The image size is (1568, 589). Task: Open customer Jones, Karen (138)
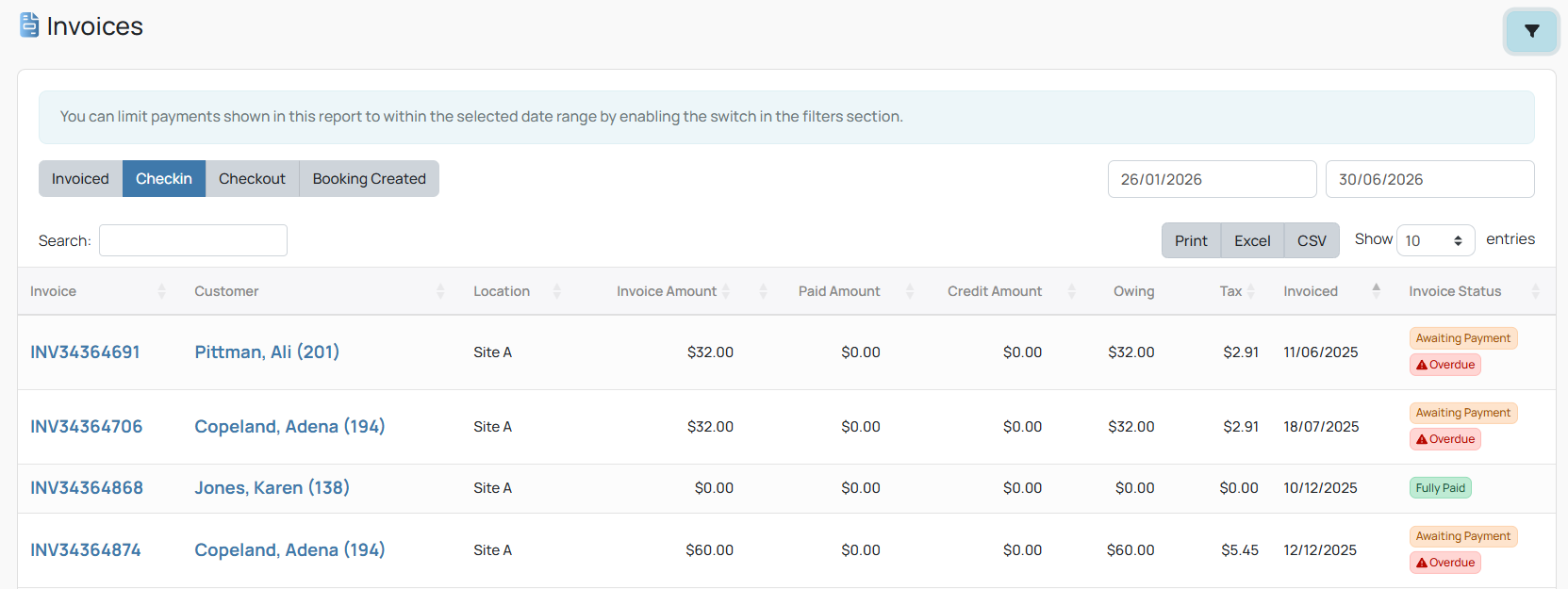[x=272, y=487]
